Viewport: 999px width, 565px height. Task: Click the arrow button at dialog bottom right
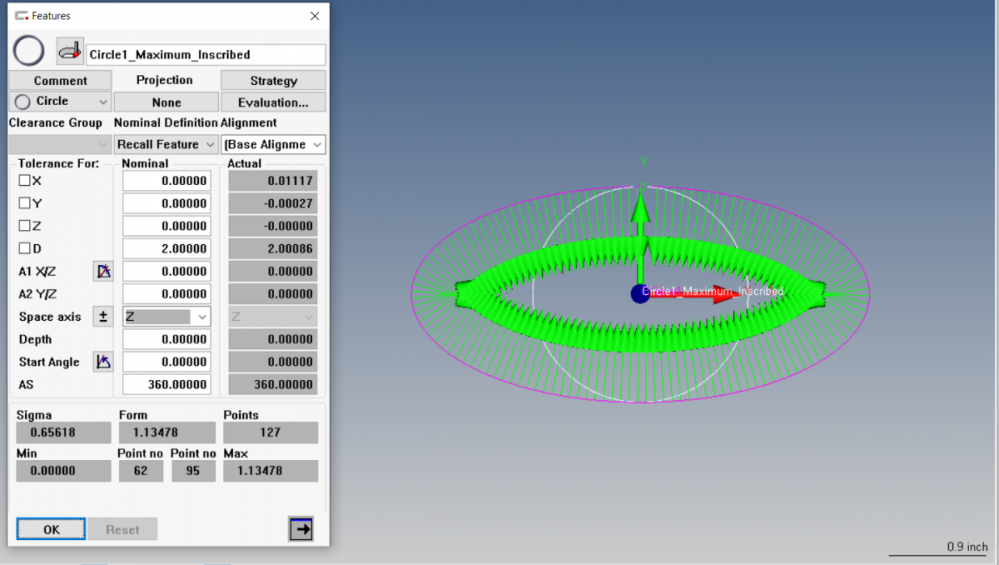tap(300, 529)
